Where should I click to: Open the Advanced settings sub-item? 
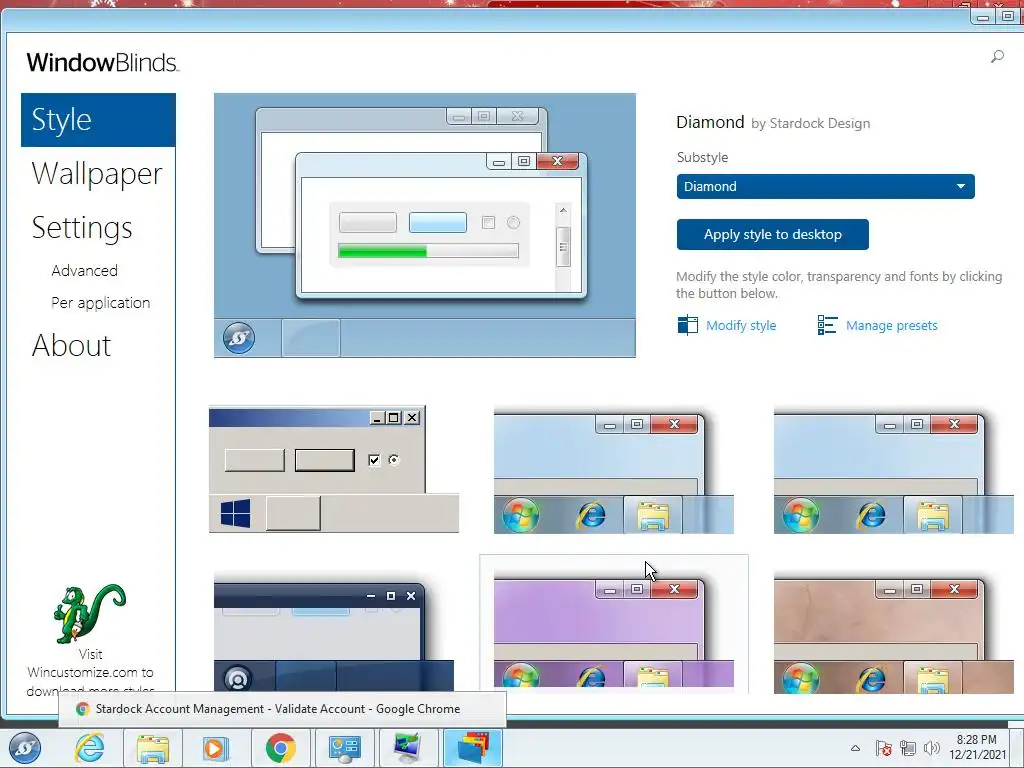pos(85,270)
